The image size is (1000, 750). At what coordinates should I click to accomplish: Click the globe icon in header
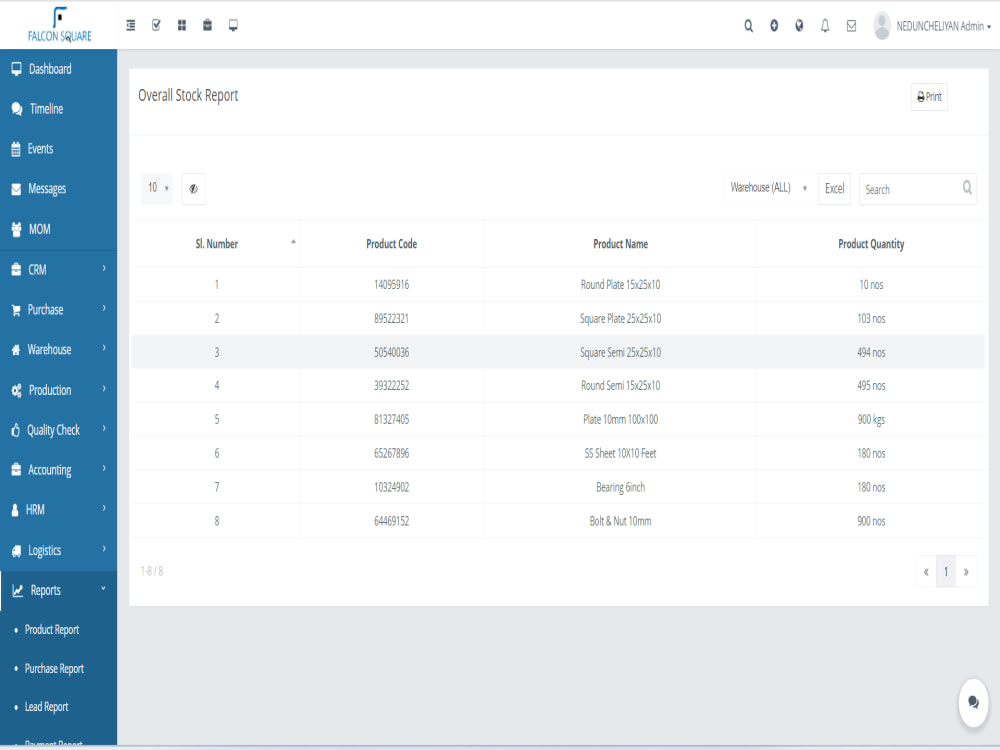pos(799,26)
